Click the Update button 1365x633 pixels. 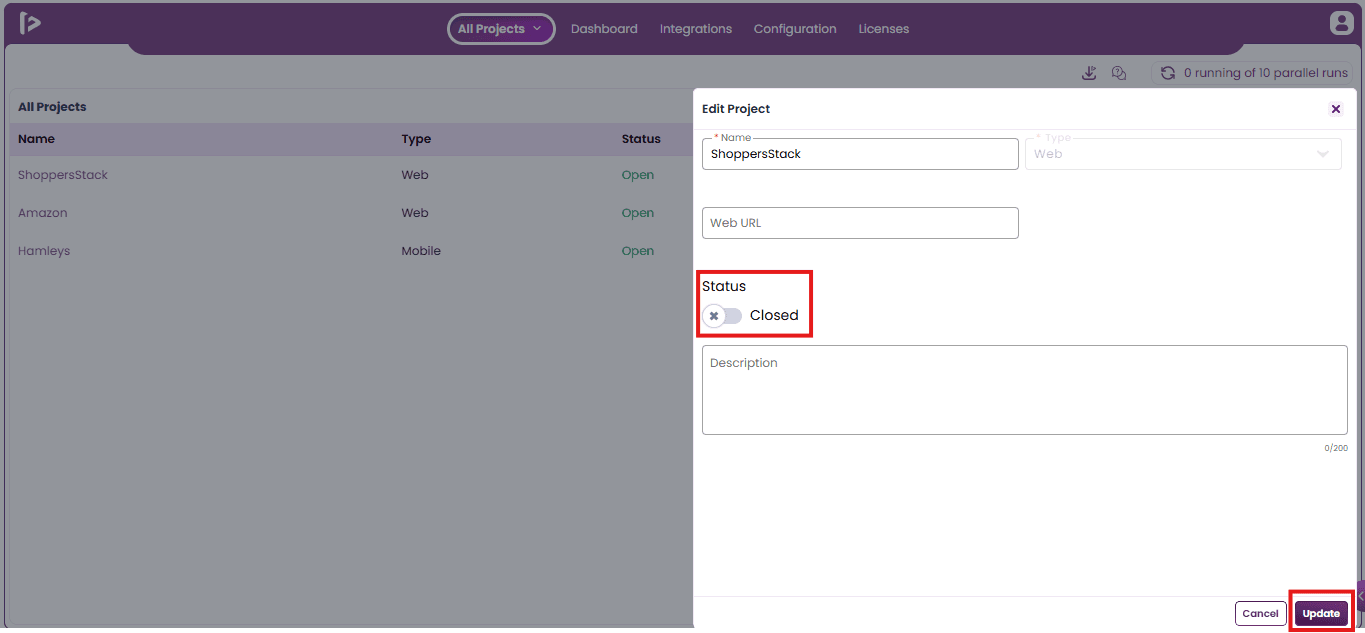1321,613
